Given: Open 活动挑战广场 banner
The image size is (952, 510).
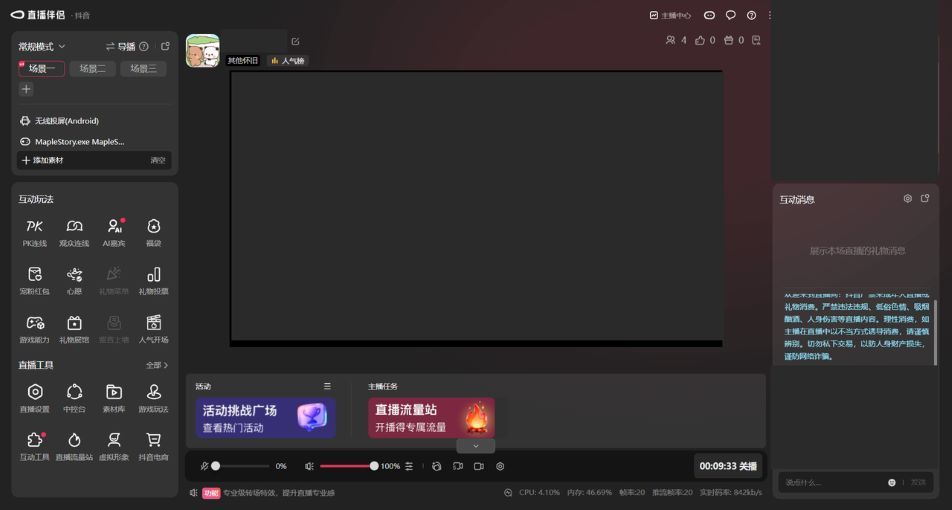Looking at the screenshot, I should click(265, 418).
